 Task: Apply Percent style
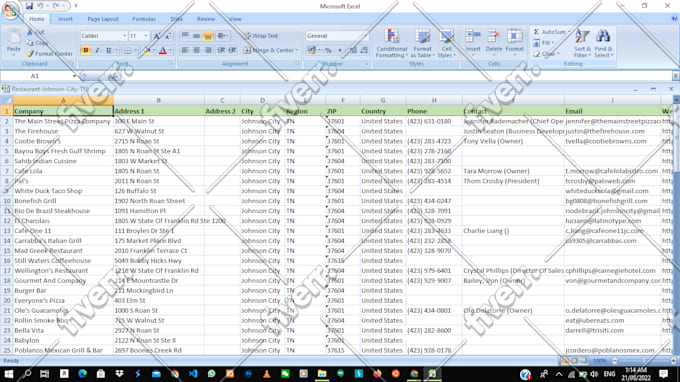(328, 51)
